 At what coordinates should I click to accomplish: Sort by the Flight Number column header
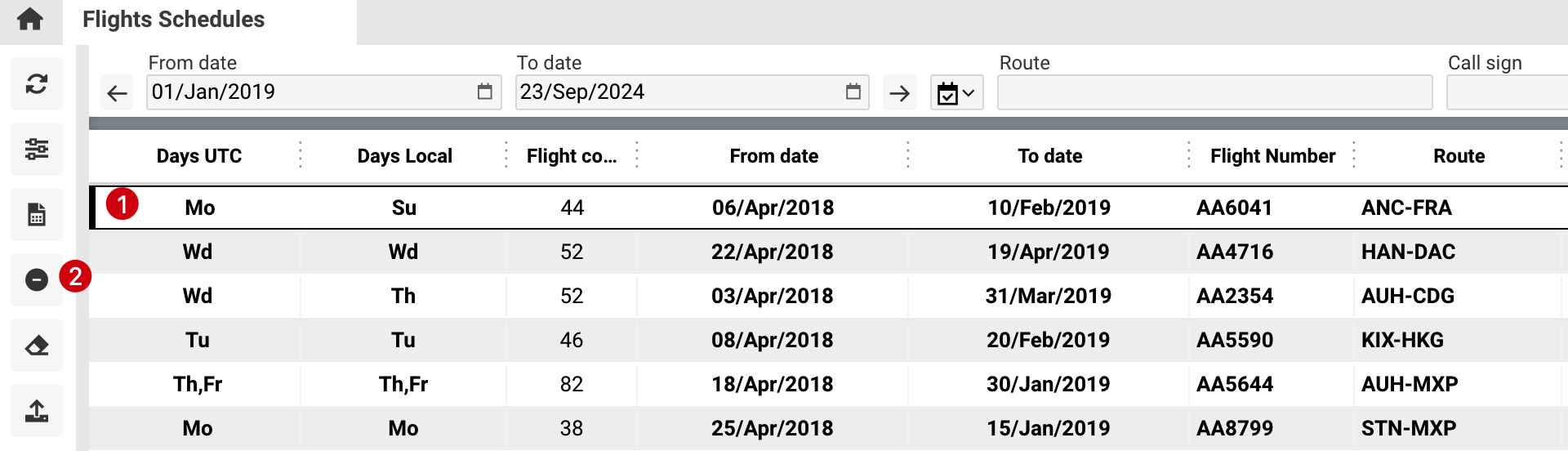(1272, 156)
